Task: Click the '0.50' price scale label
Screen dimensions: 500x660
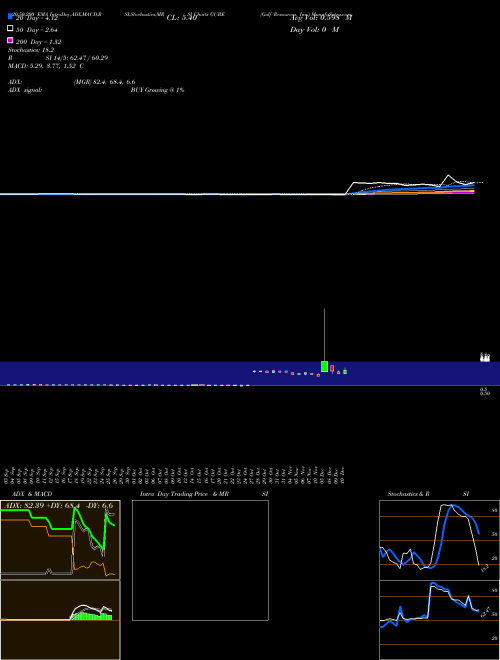Action: (485, 393)
